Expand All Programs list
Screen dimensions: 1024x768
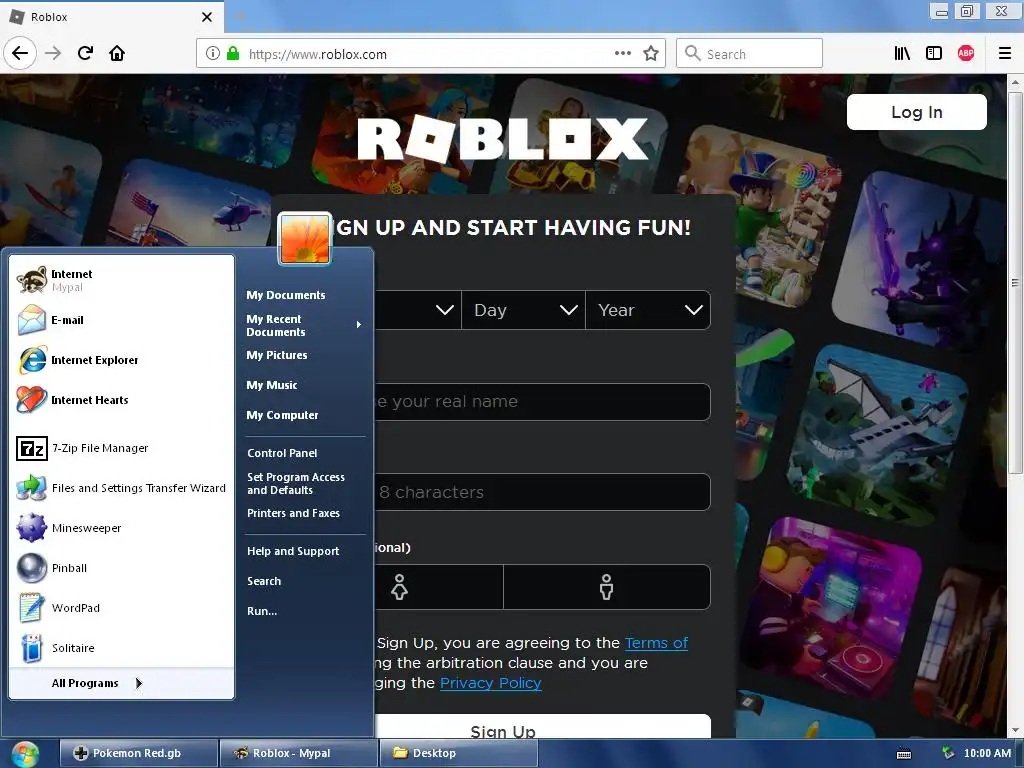[x=121, y=683]
